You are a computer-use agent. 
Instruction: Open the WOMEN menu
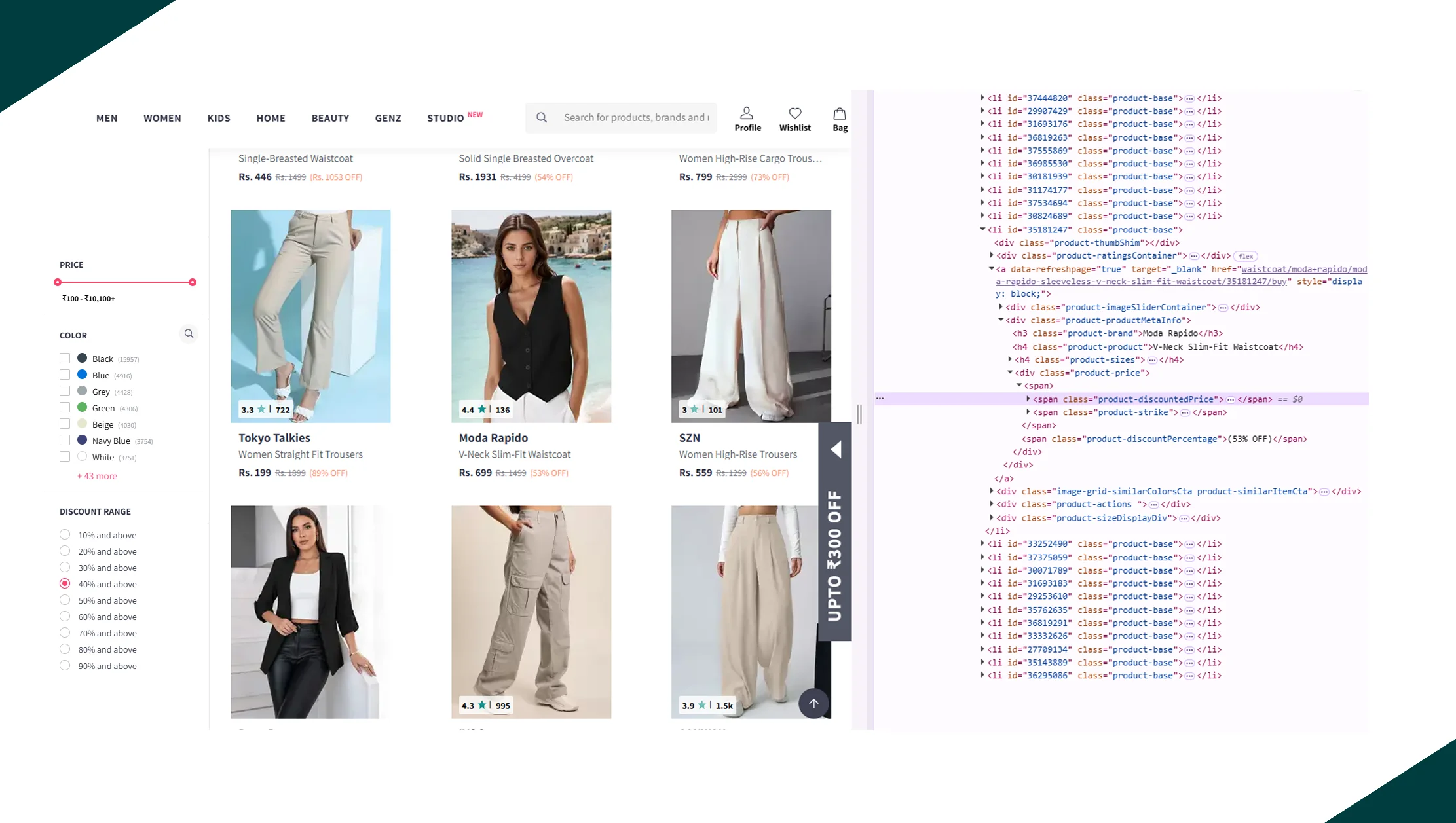coord(162,119)
